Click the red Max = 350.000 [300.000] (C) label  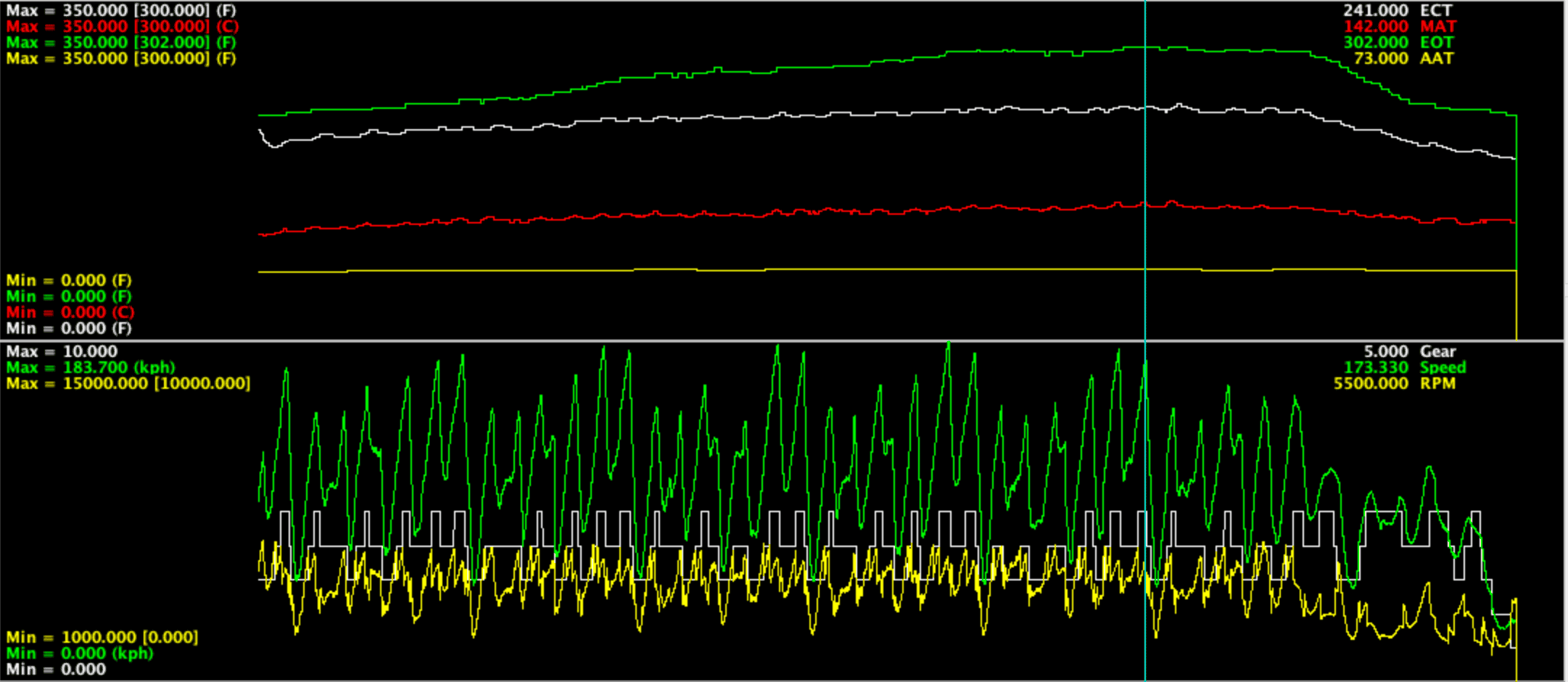point(122,26)
